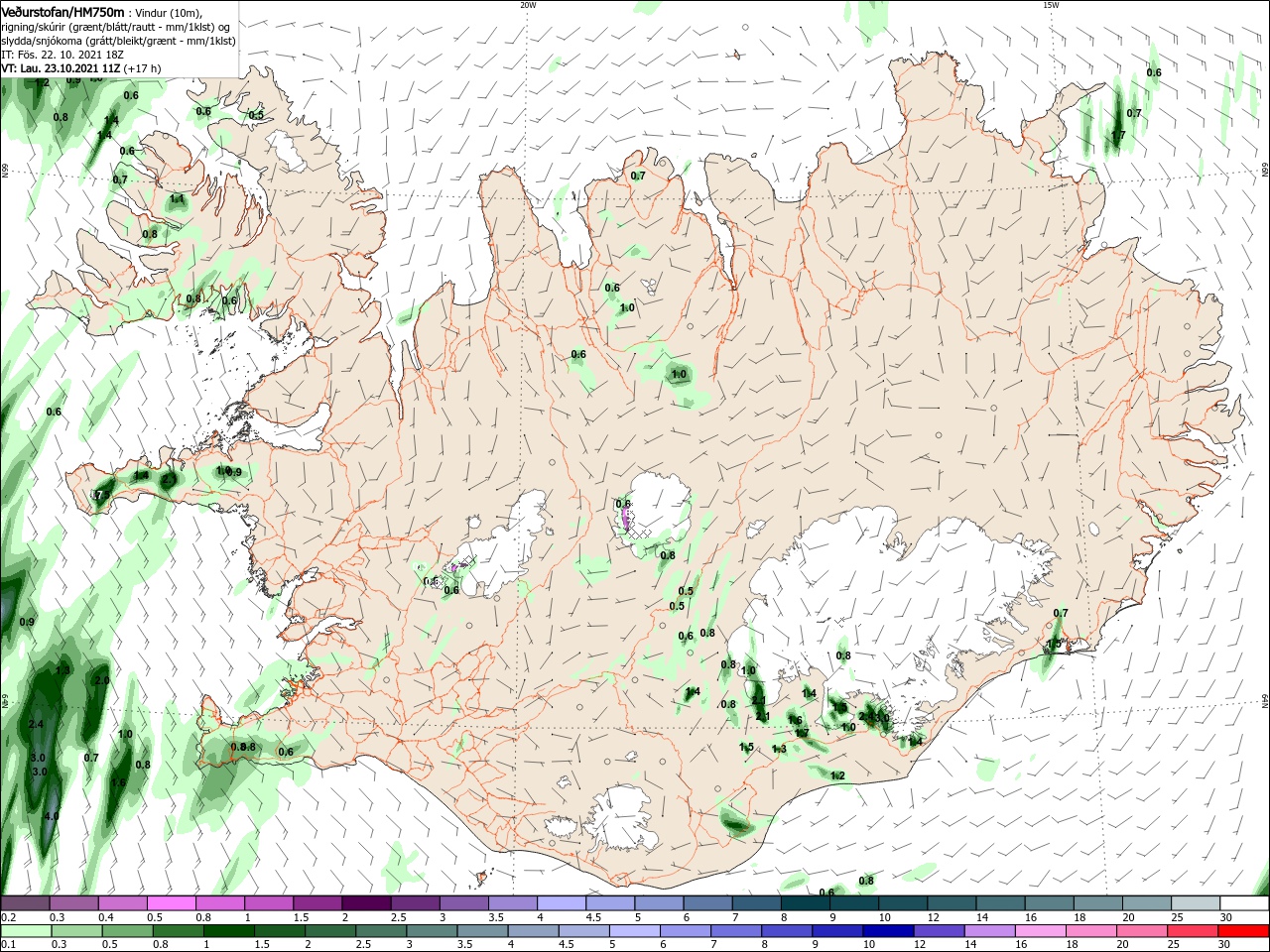Select the bright magenta swatch between 0.5 and 0.8 in upper legend
Screen dimensions: 1270x952
tap(172, 902)
